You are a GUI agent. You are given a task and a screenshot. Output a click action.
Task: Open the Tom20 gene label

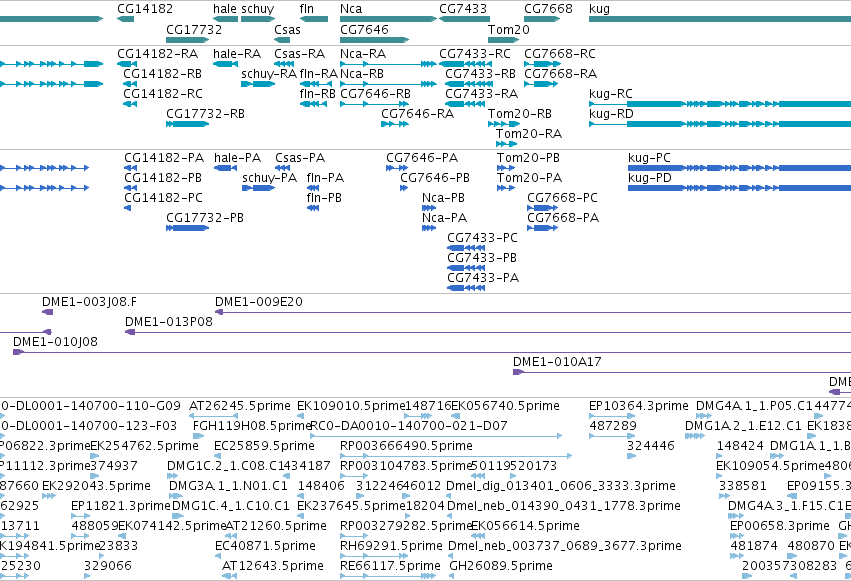(509, 29)
